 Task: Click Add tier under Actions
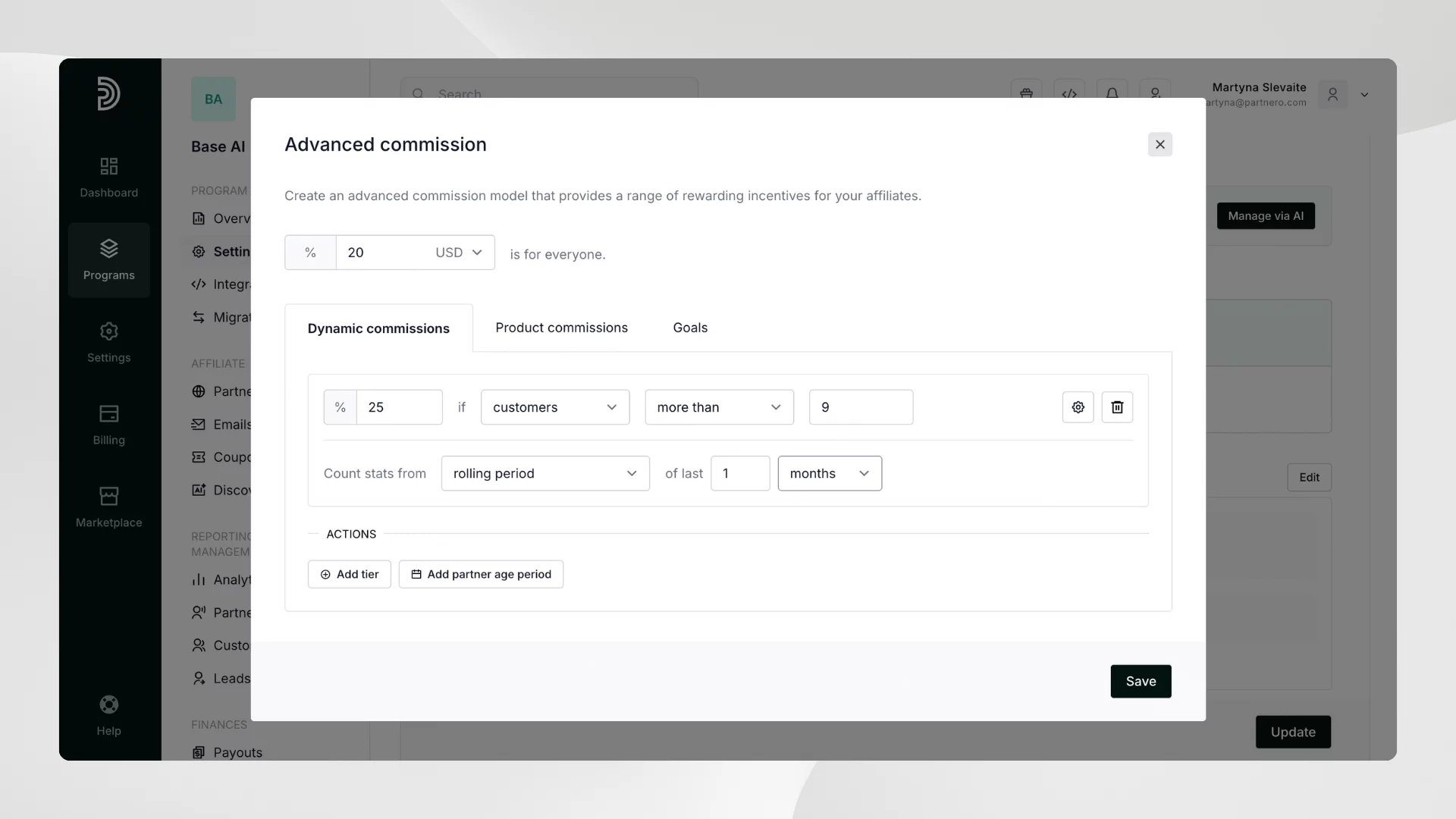coord(349,574)
